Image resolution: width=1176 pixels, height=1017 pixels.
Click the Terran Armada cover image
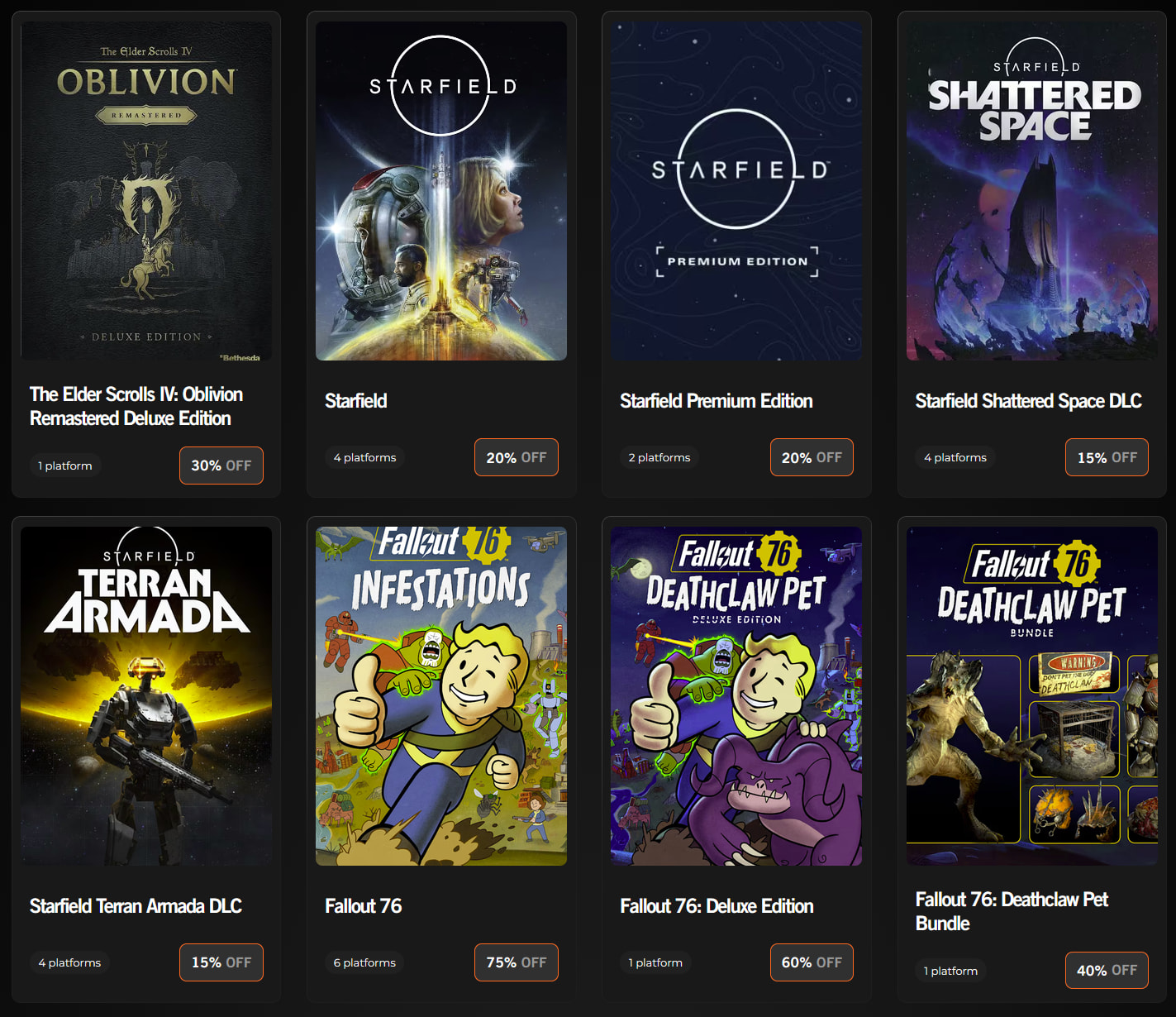(146, 696)
